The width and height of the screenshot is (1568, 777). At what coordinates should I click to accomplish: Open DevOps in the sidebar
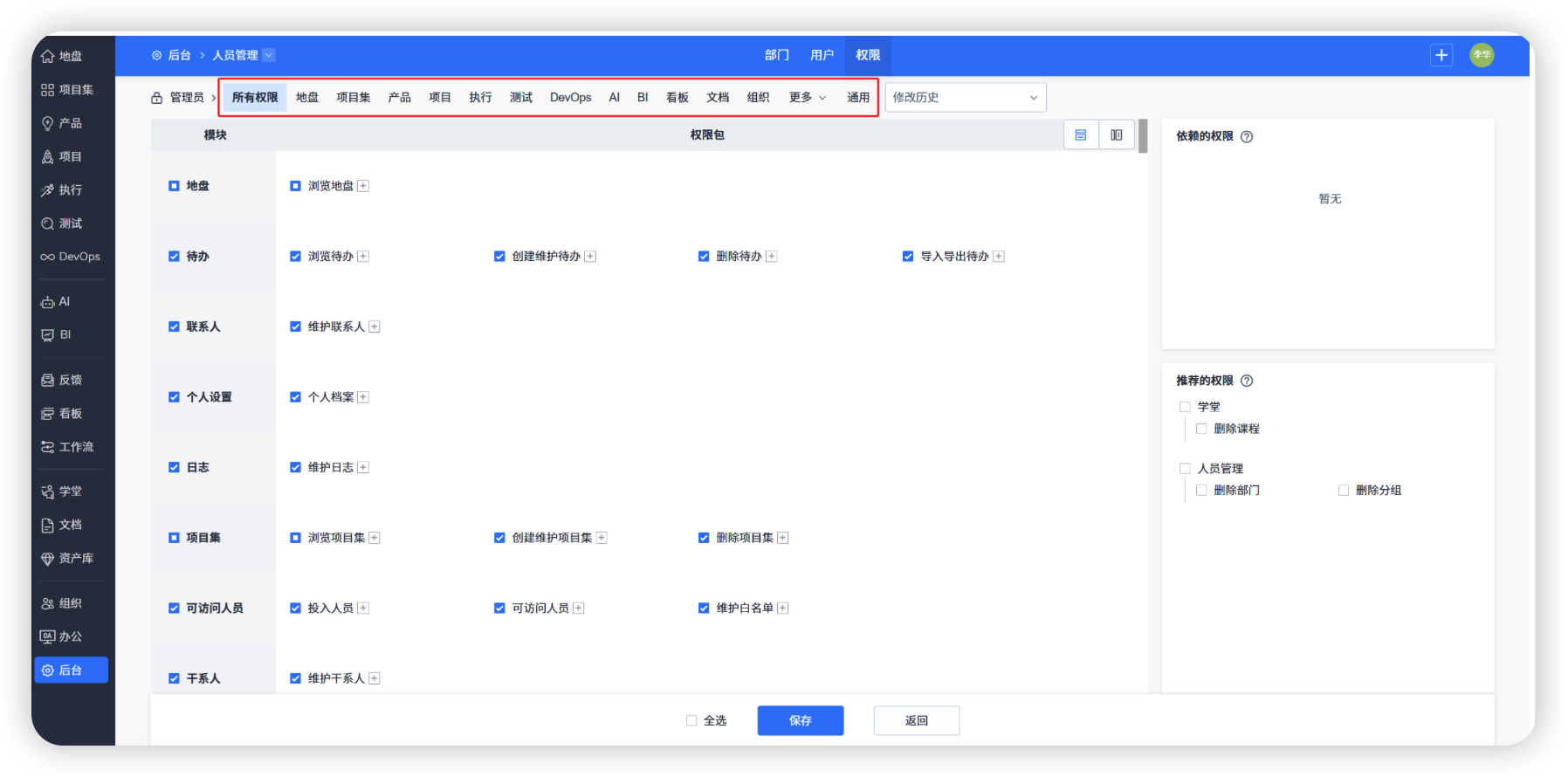[71, 257]
